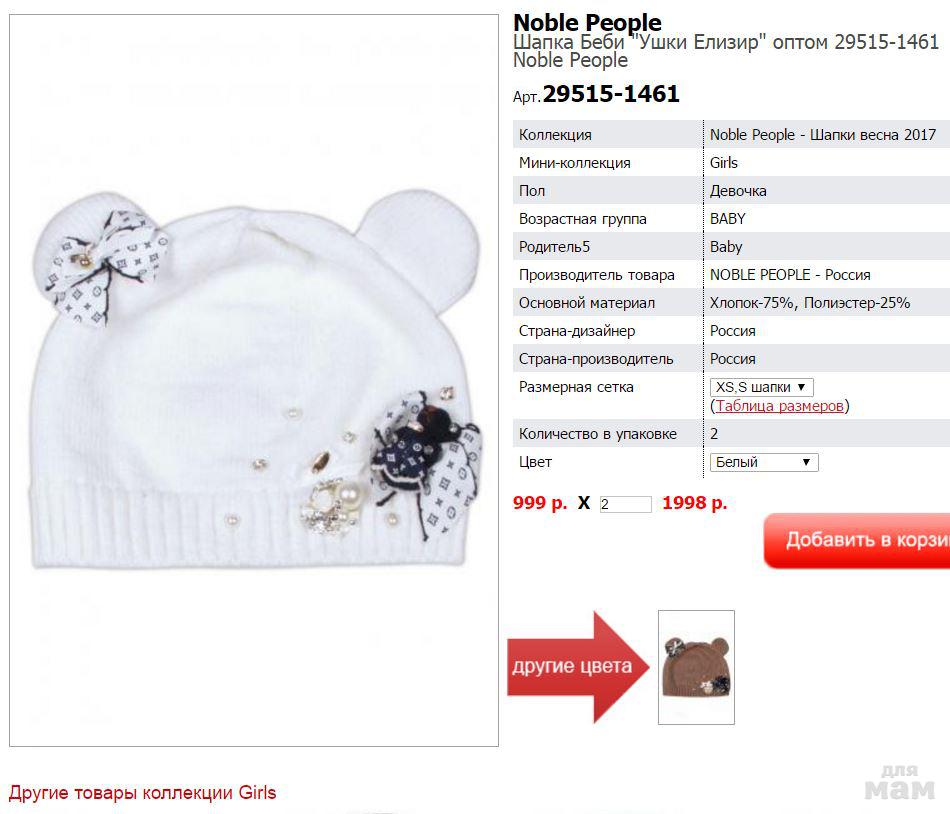Screen dimensions: 950x814
Task: Click the 999 р. unit price
Action: coord(540,503)
